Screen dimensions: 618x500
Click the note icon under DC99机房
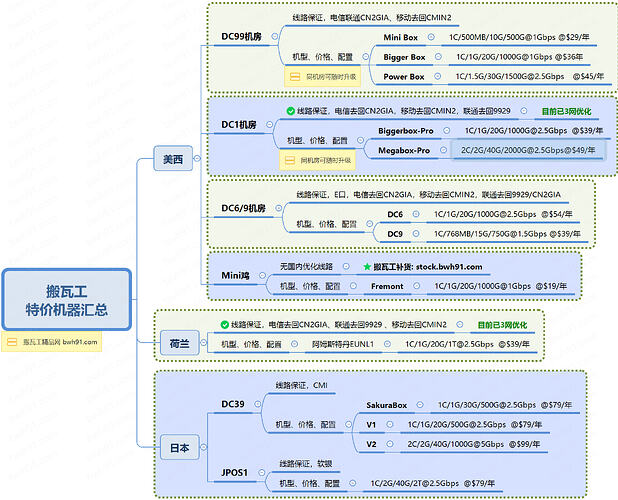295,76
